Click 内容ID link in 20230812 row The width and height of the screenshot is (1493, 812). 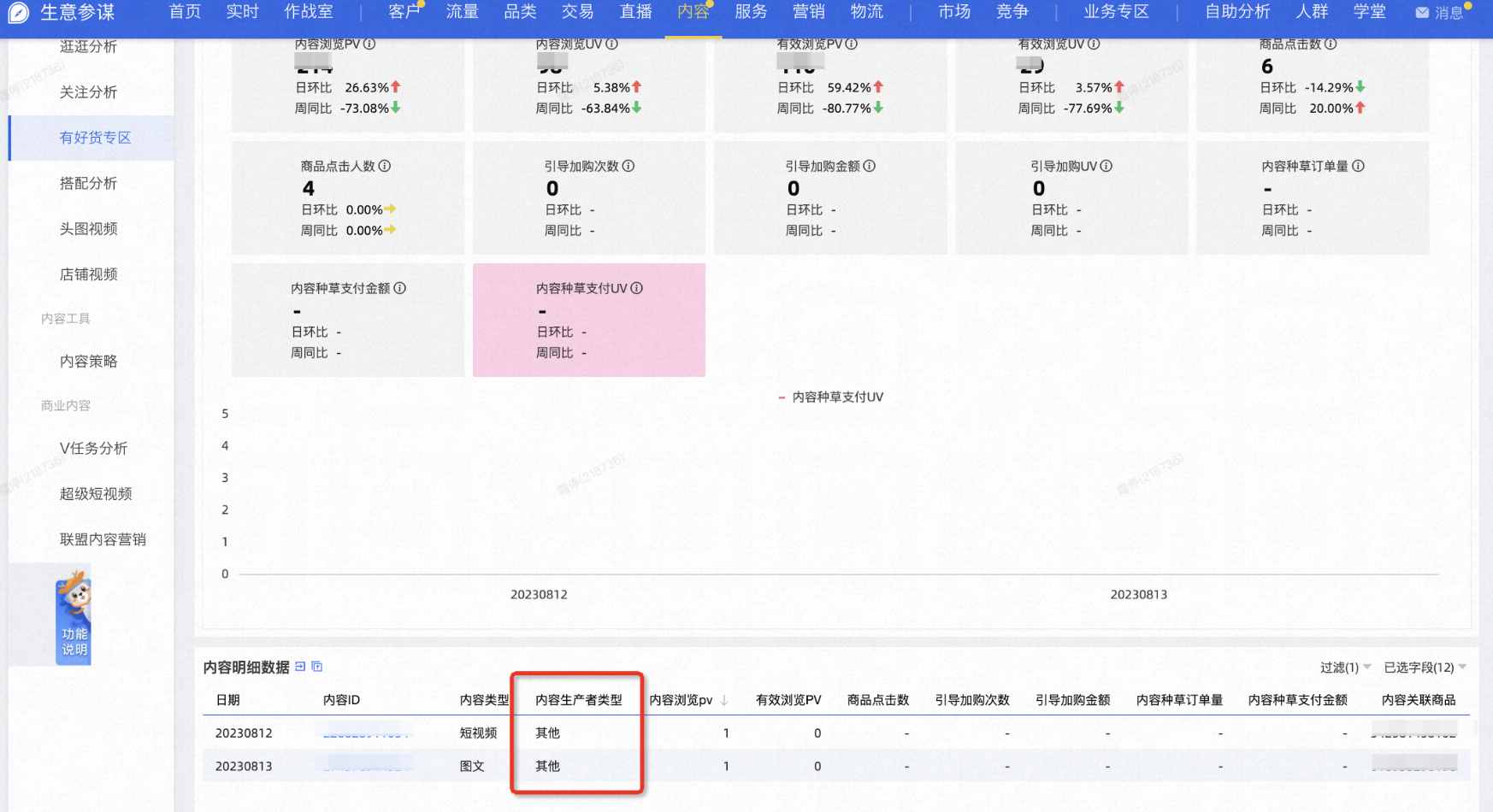click(x=368, y=733)
